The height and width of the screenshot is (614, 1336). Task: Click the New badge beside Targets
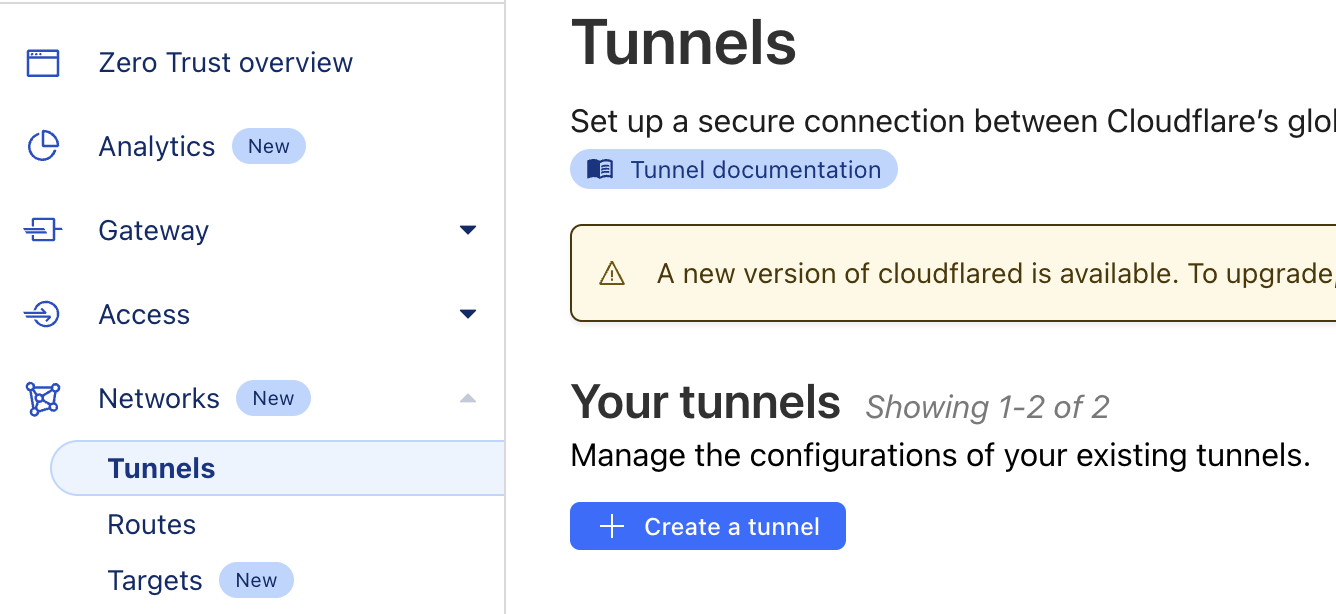click(x=257, y=580)
